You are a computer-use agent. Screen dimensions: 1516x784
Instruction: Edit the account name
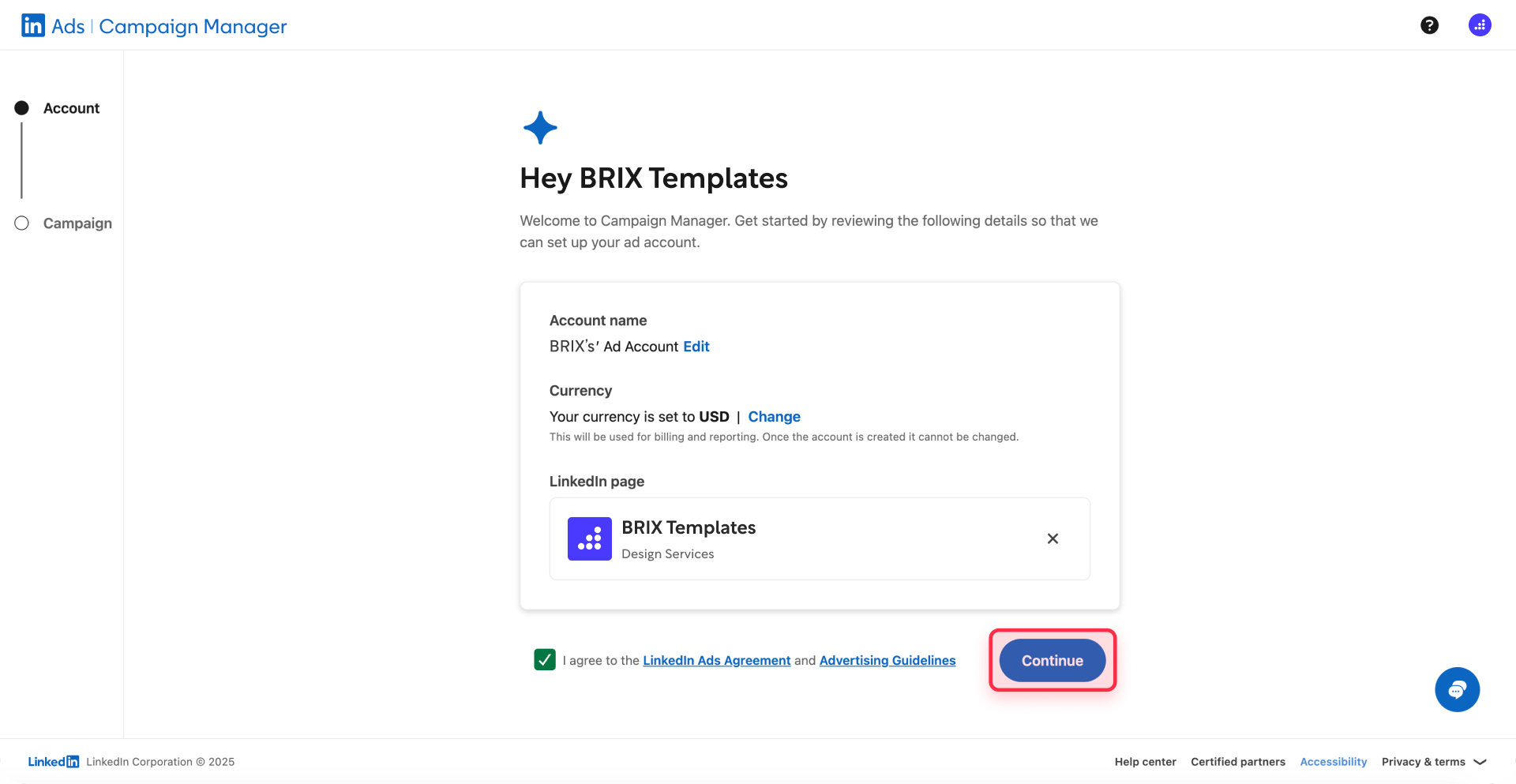coord(696,346)
